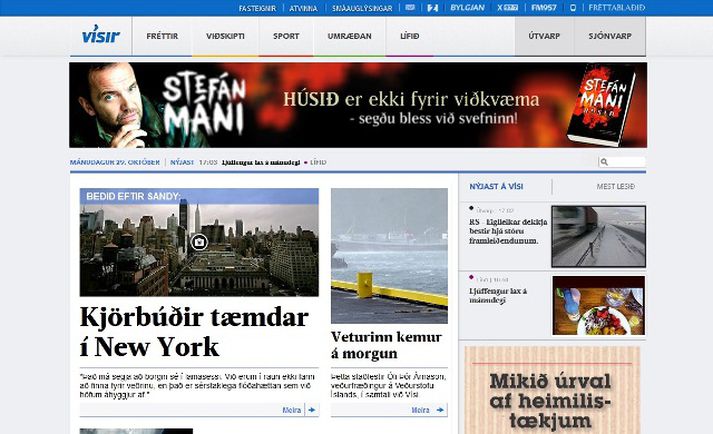Click the X 977 radio logo
This screenshot has width=713, height=434.
(508, 8)
